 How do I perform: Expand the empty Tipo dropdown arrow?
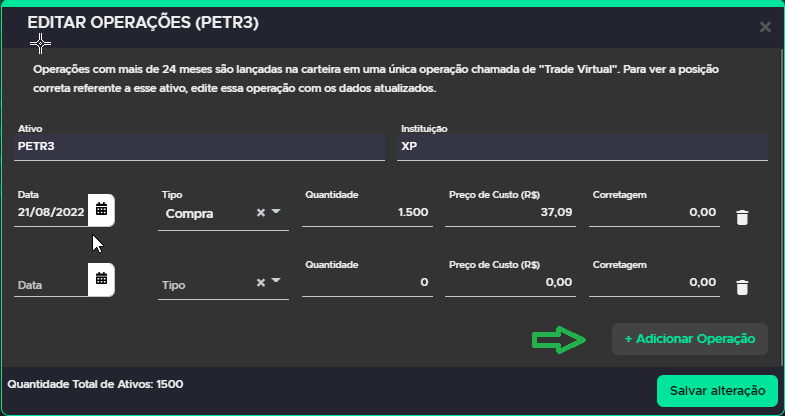pyautogui.click(x=276, y=281)
